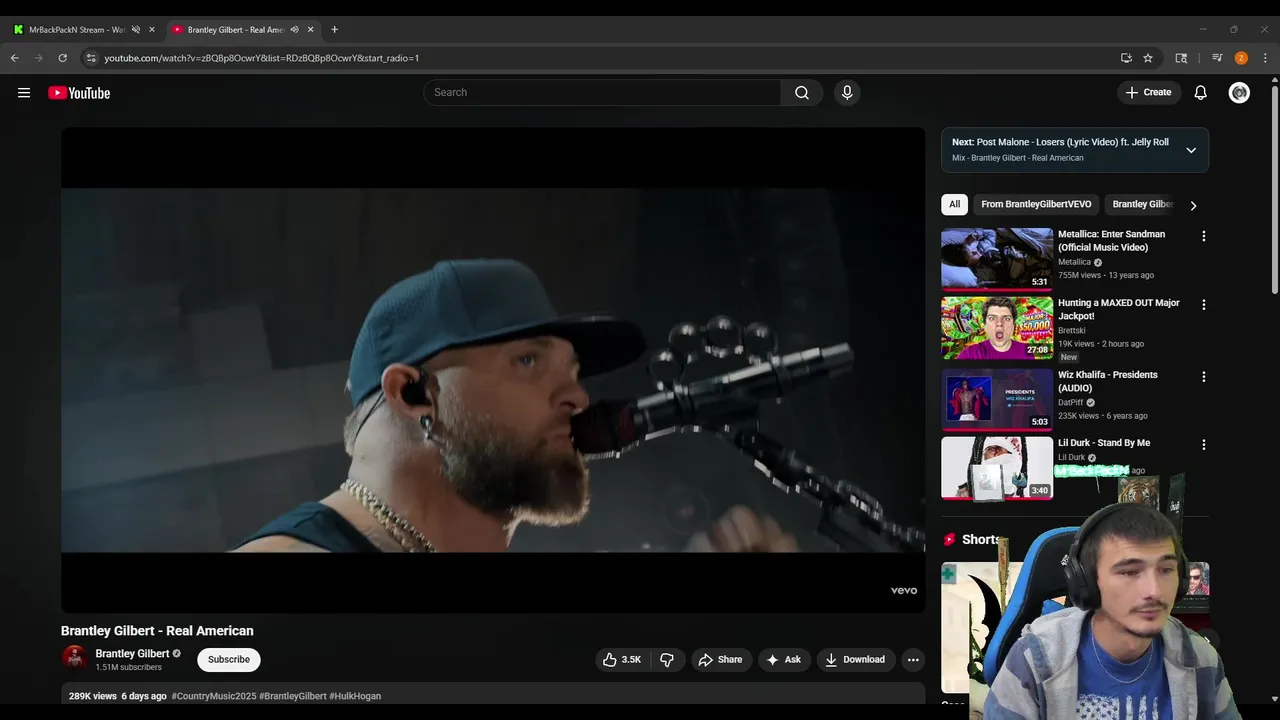Open the side panel icon in toolbar
1280x720 pixels.
pos(1181,58)
